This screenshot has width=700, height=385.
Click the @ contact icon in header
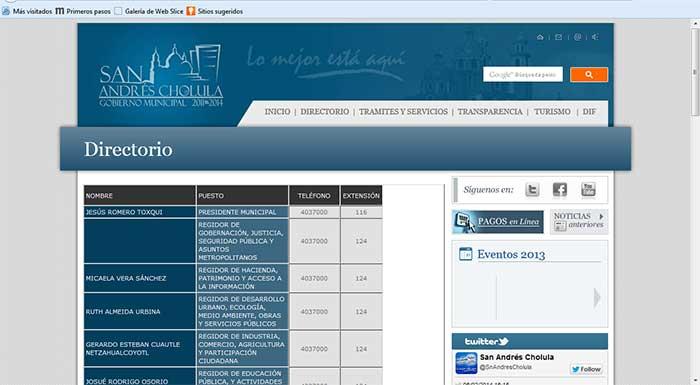pyautogui.click(x=578, y=37)
